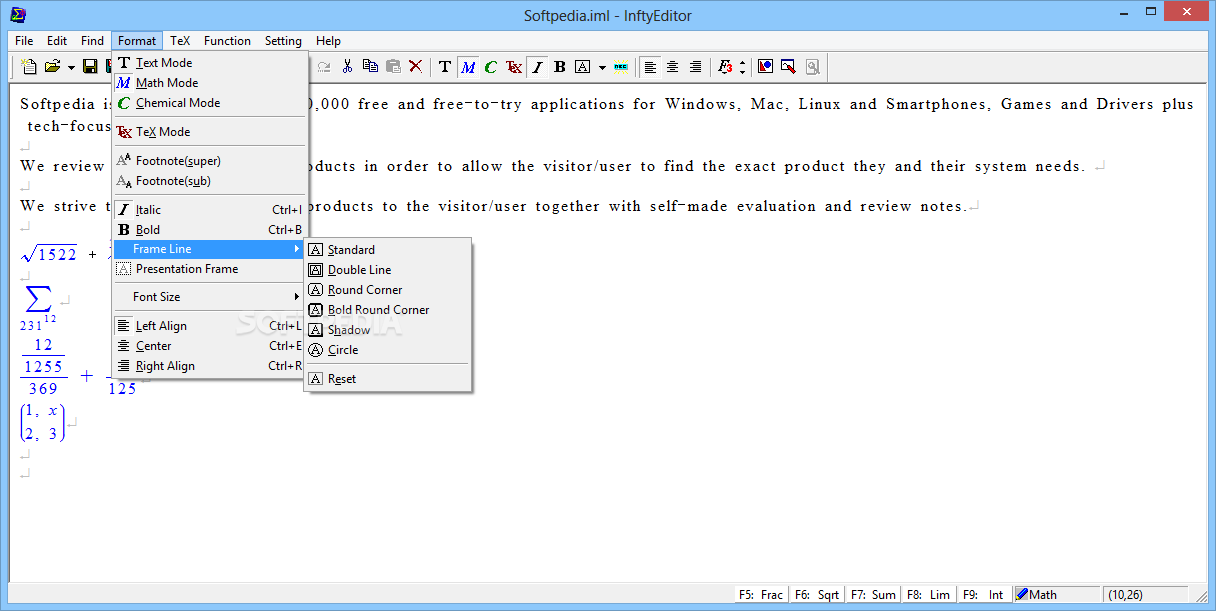Click F7: Sum status bar button

click(x=873, y=594)
